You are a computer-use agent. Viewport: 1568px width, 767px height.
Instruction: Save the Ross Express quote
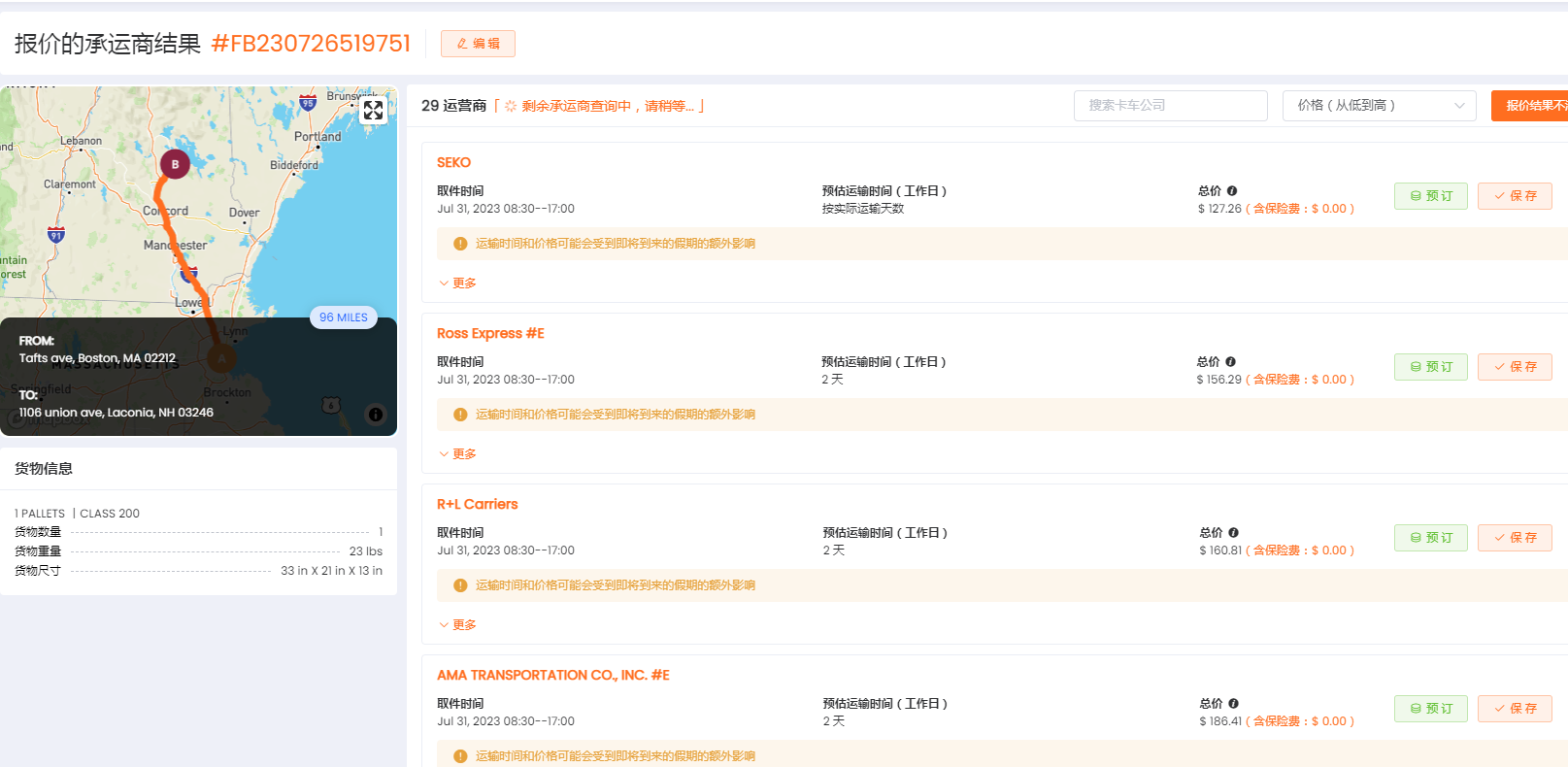(x=1515, y=367)
